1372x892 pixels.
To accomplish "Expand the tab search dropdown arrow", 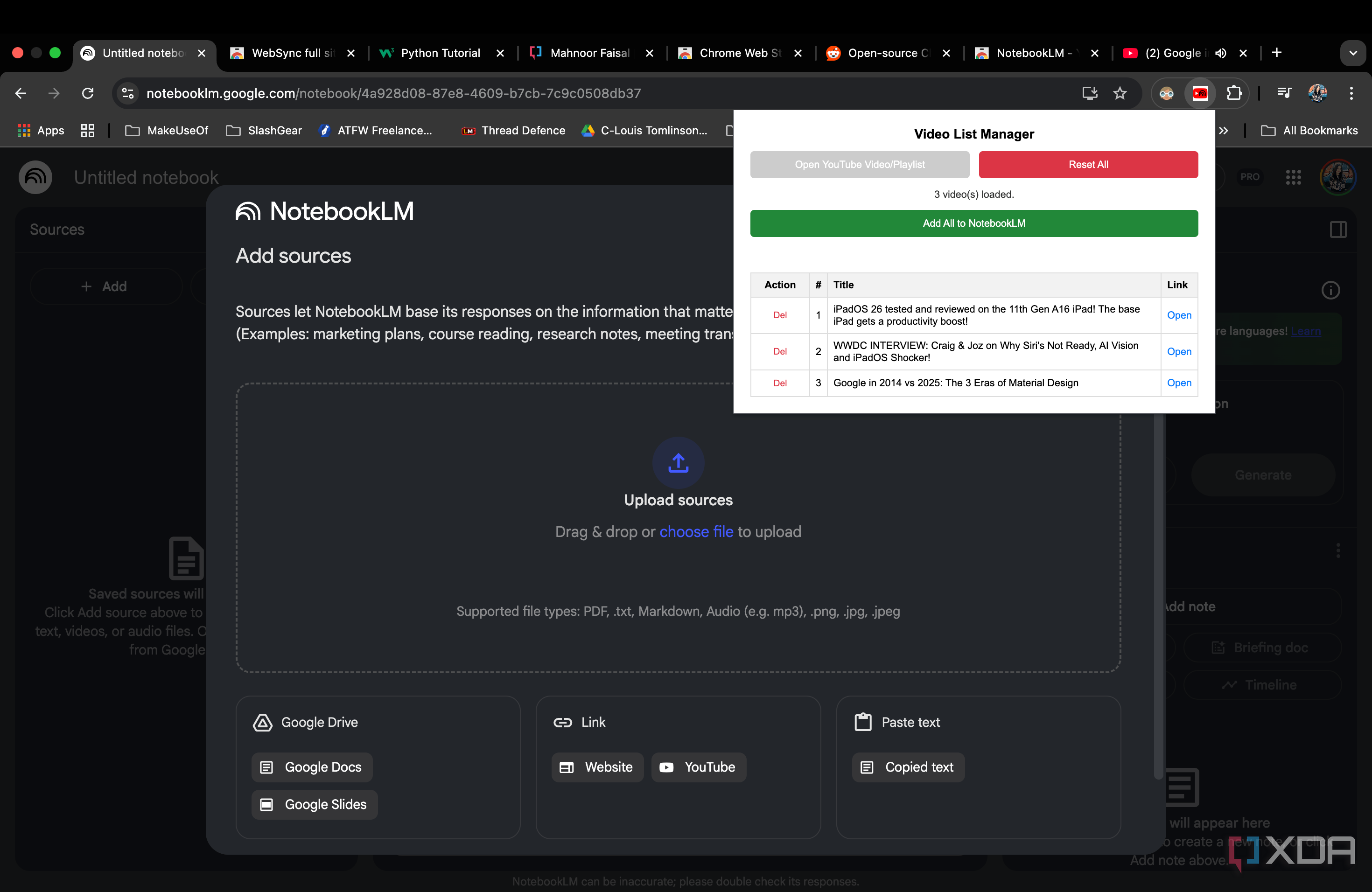I will coord(1353,53).
